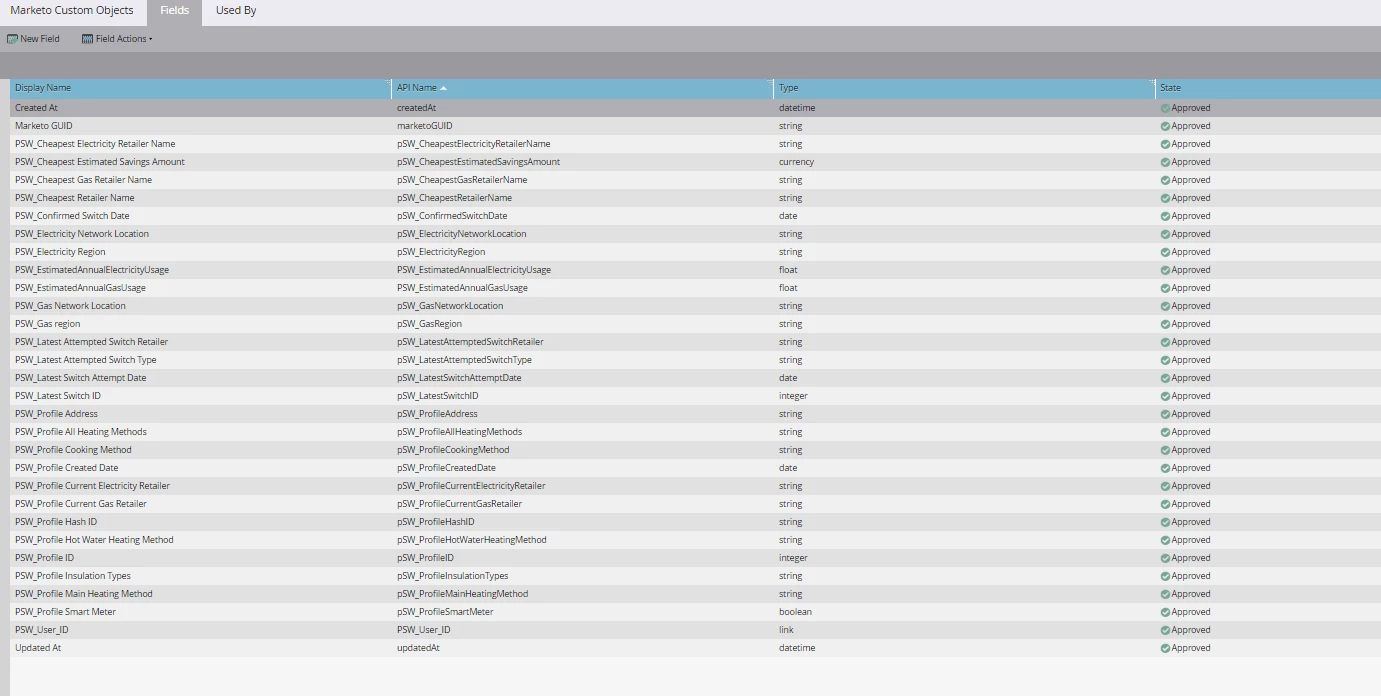Click approved icon for PSW_Profile Hash ID row

tap(1165, 522)
